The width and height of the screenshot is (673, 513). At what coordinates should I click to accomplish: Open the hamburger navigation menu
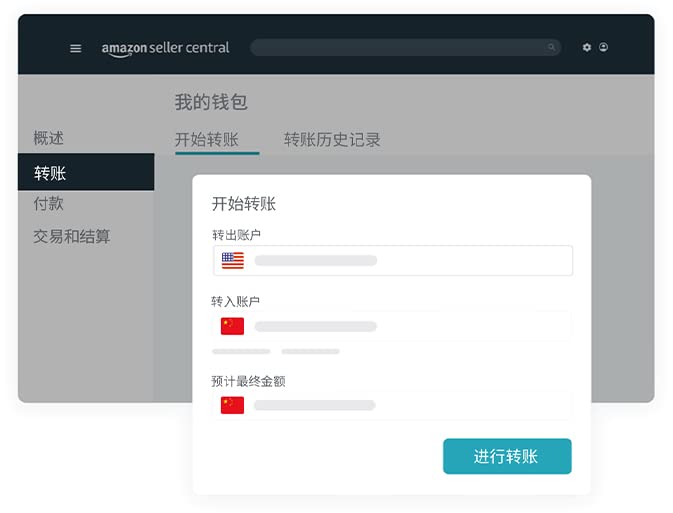point(75,48)
